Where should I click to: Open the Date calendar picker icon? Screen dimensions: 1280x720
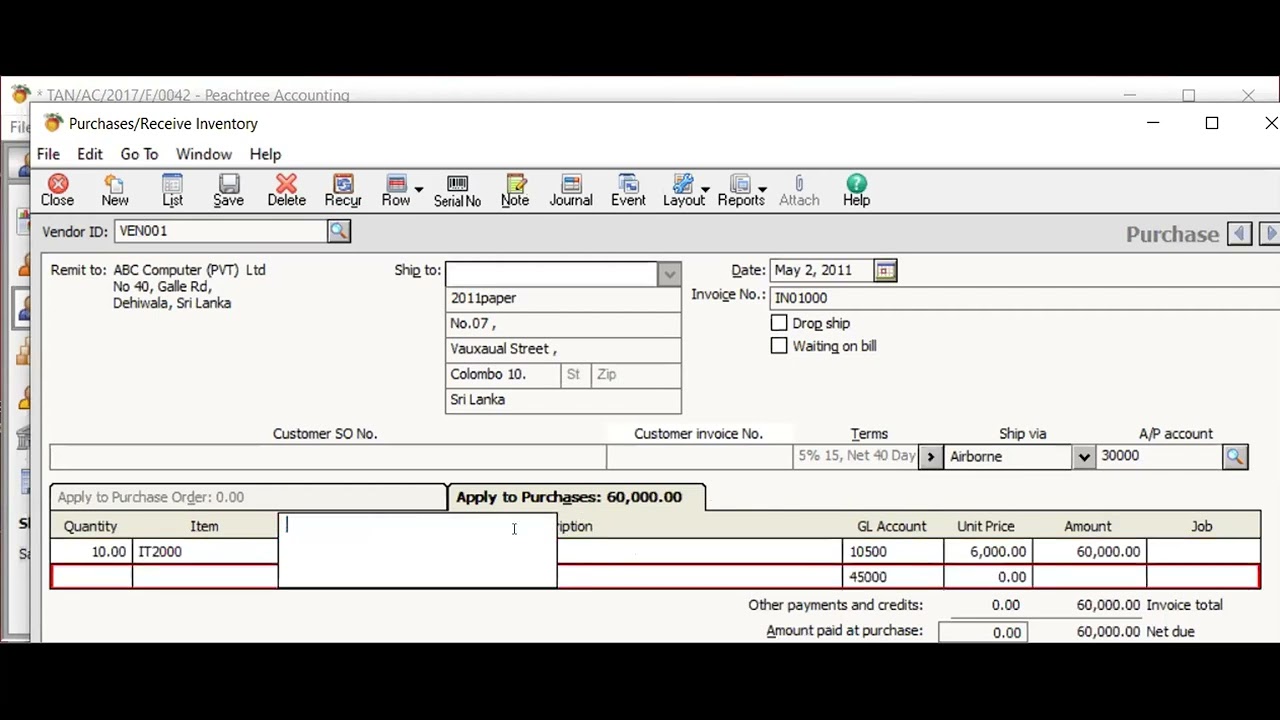tap(885, 270)
